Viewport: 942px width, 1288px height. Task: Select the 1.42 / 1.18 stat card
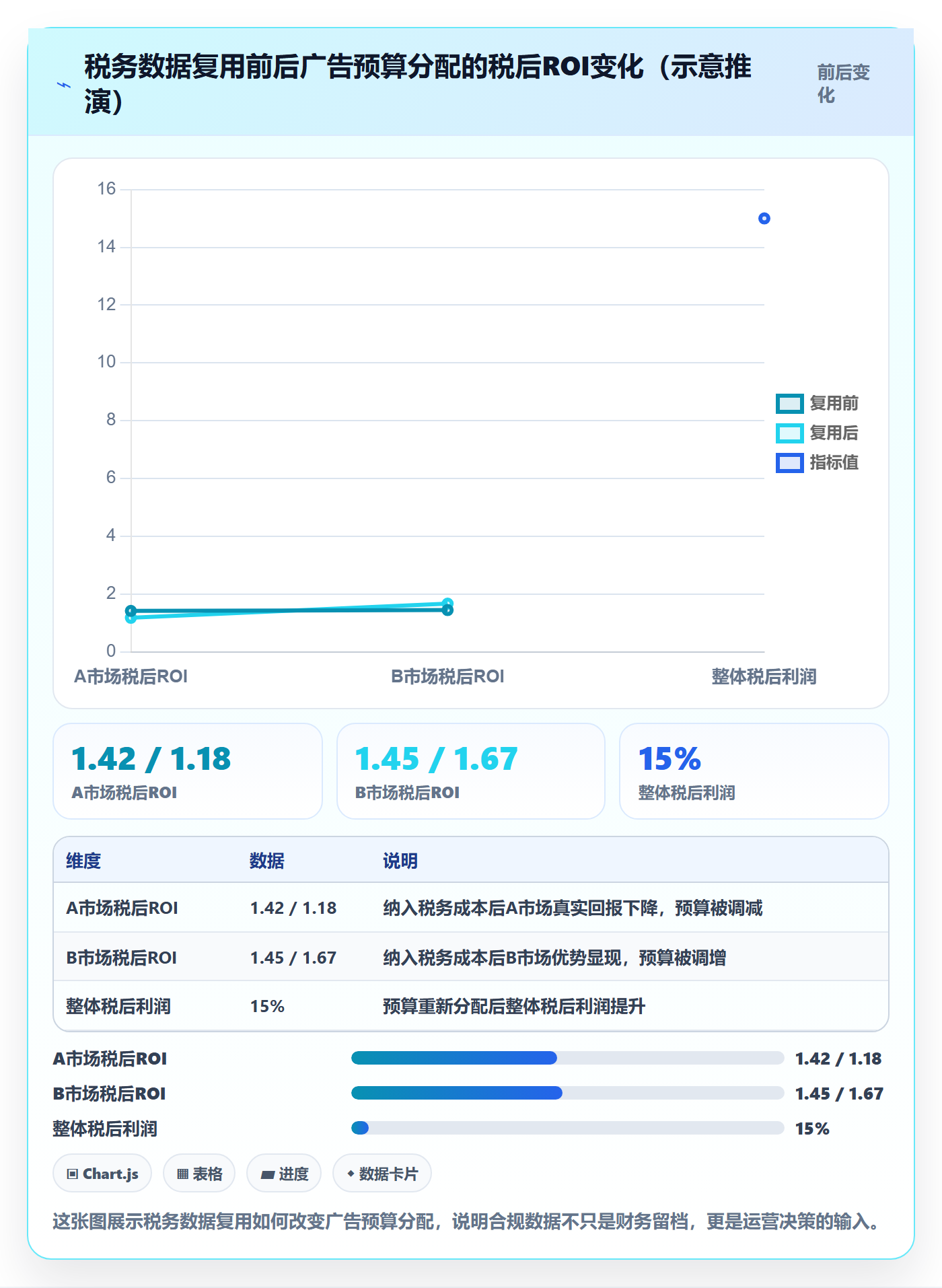[x=188, y=771]
